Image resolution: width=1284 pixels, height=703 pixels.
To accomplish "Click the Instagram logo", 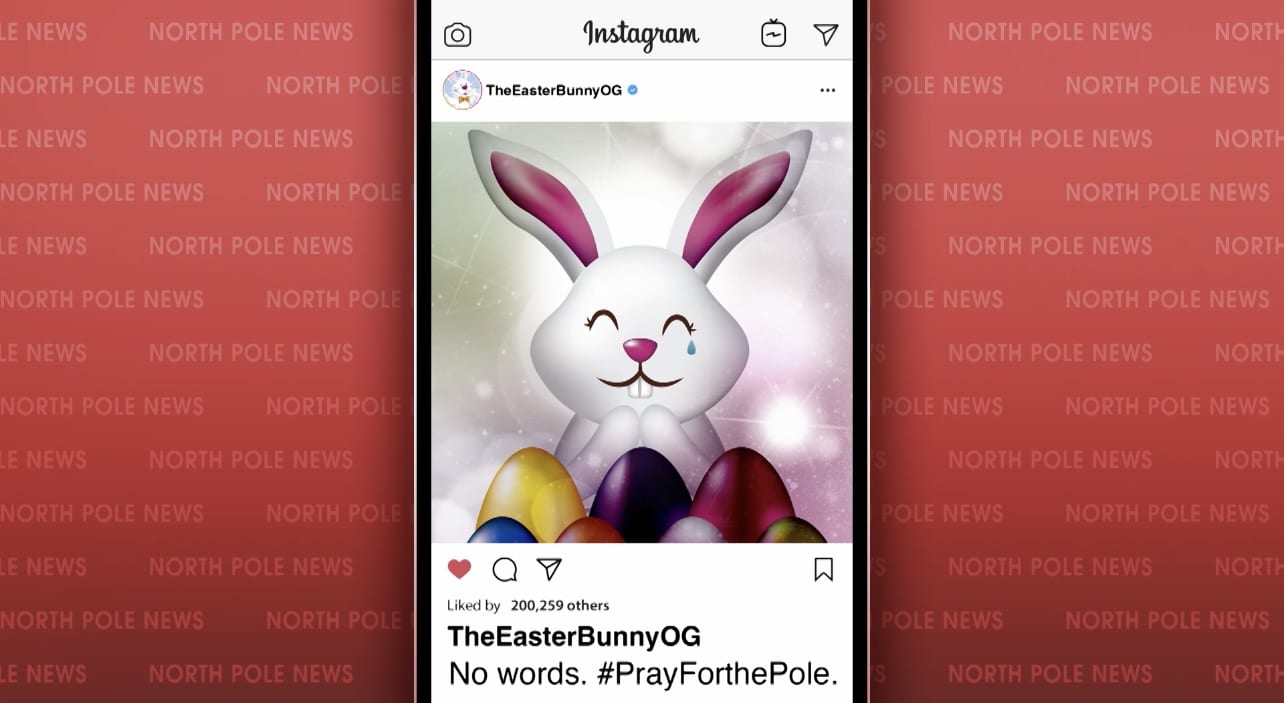I will pyautogui.click(x=641, y=35).
